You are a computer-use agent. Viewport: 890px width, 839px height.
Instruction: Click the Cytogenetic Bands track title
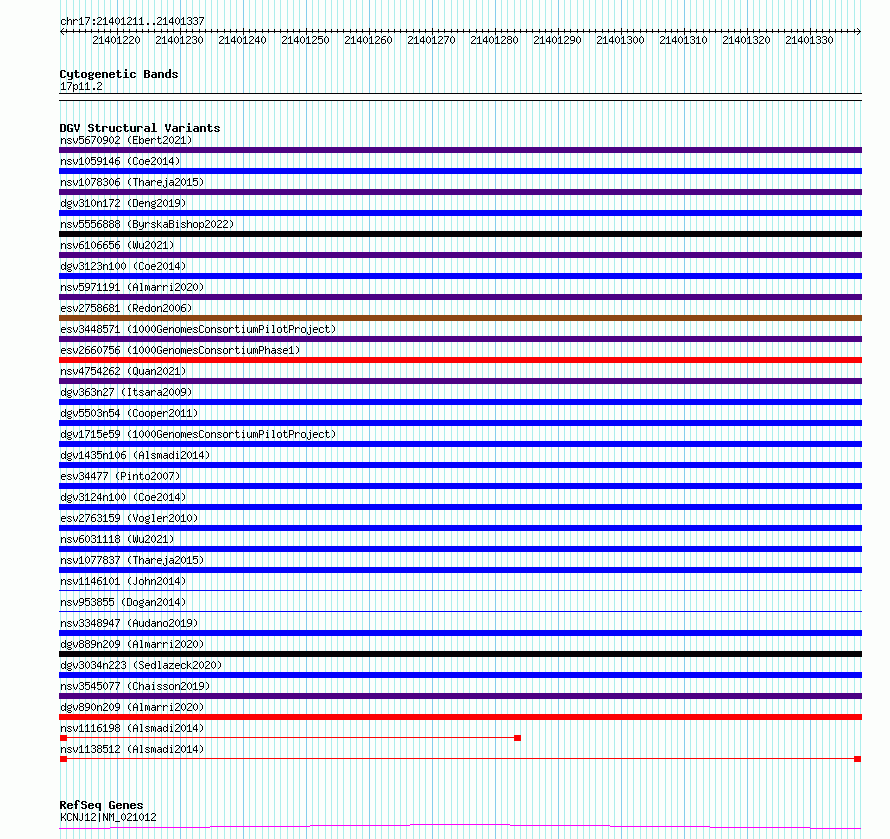point(119,74)
